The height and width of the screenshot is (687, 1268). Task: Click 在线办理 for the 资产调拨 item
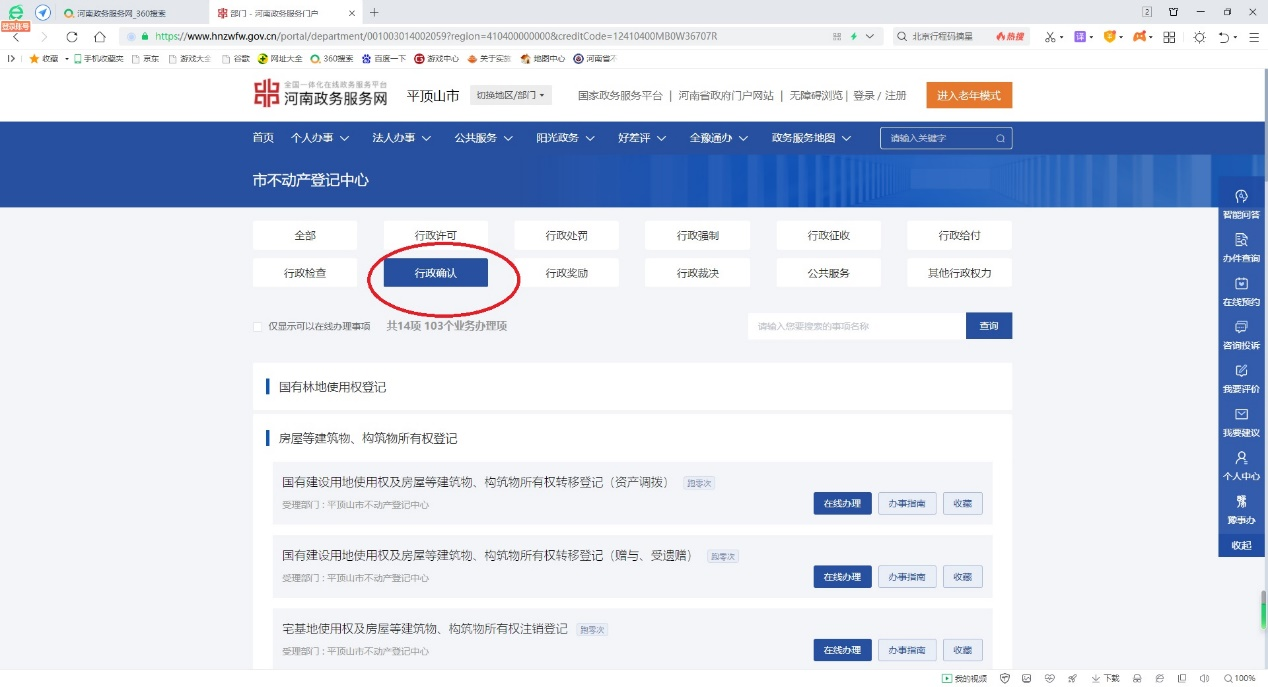coord(842,504)
